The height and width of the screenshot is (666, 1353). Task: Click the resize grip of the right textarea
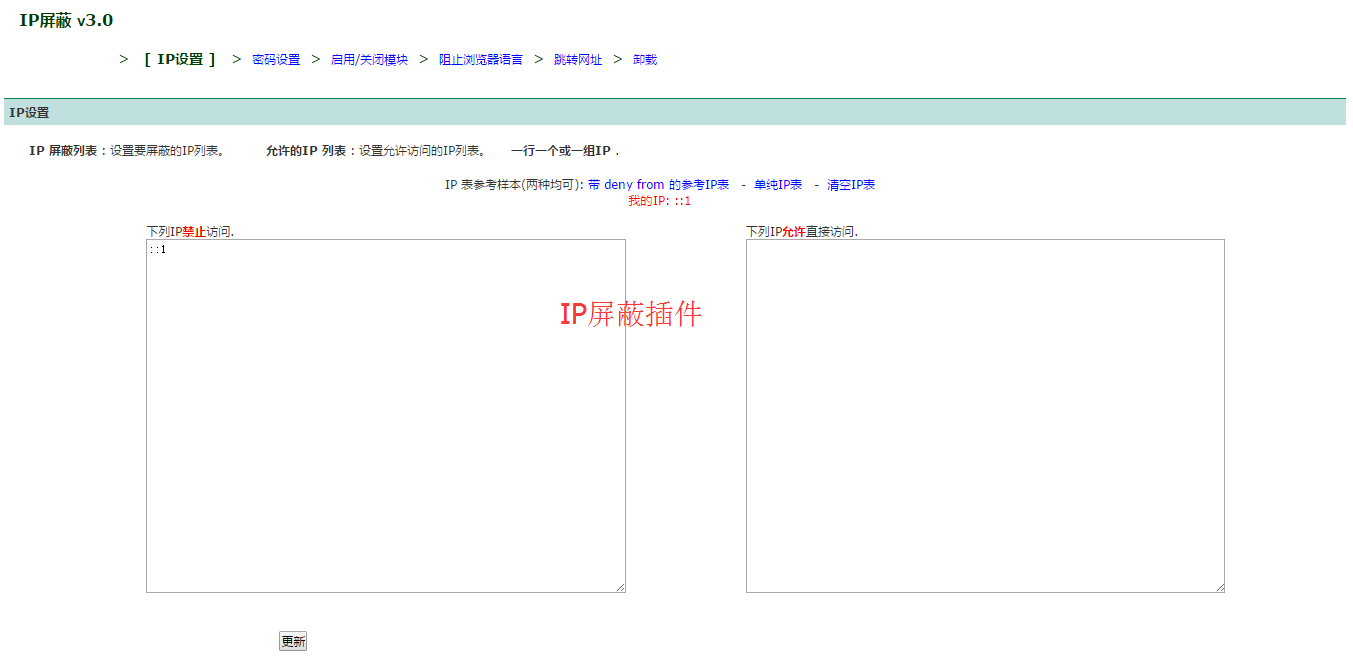(x=1220, y=587)
